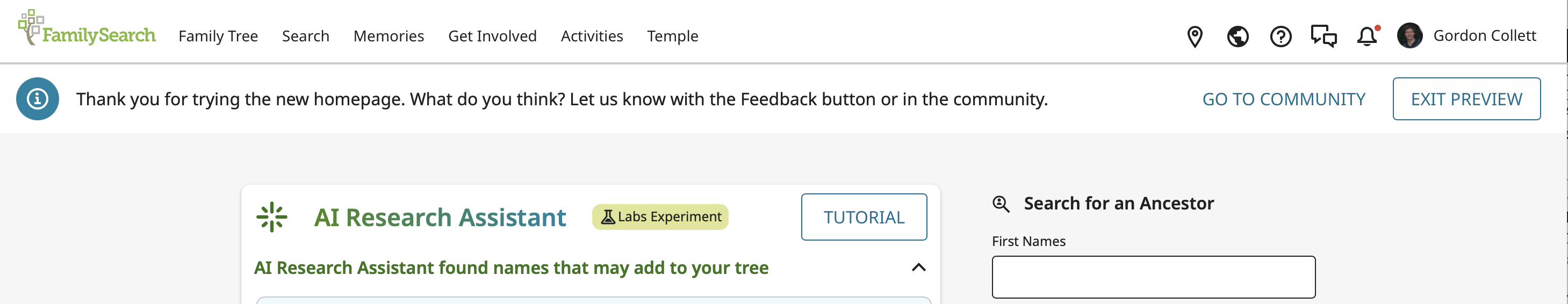Click the Tutorial button
The image size is (1568, 304).
tap(863, 217)
